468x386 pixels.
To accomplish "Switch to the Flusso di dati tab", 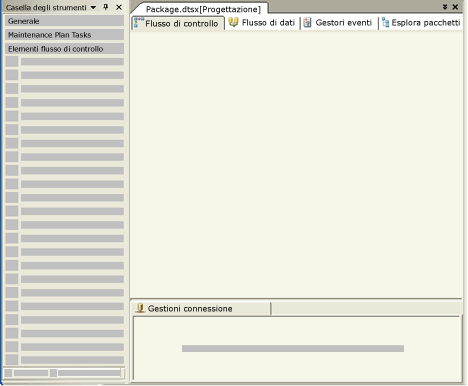I will pos(262,23).
